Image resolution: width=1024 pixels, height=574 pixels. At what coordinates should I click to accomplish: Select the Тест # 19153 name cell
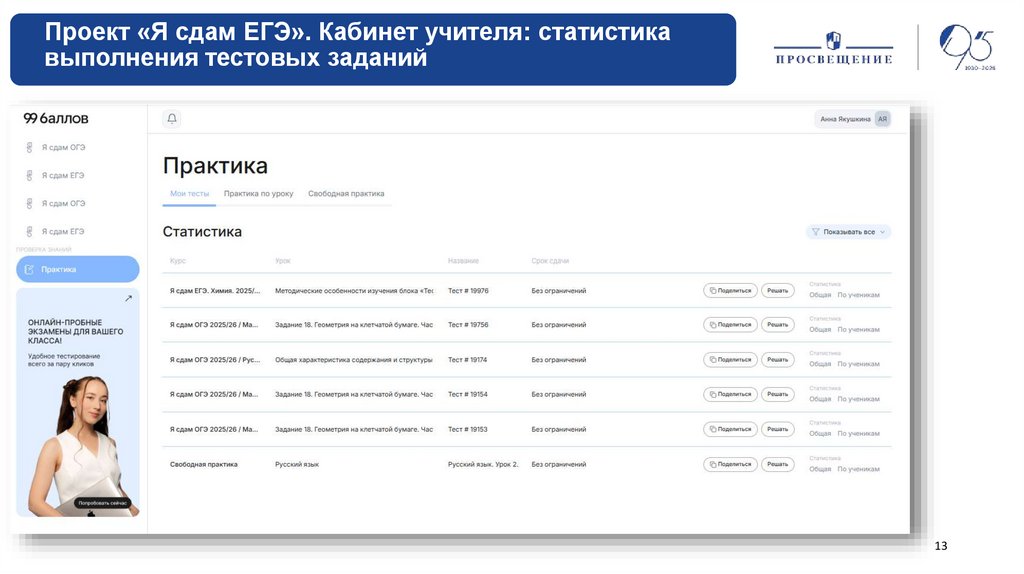coord(468,430)
